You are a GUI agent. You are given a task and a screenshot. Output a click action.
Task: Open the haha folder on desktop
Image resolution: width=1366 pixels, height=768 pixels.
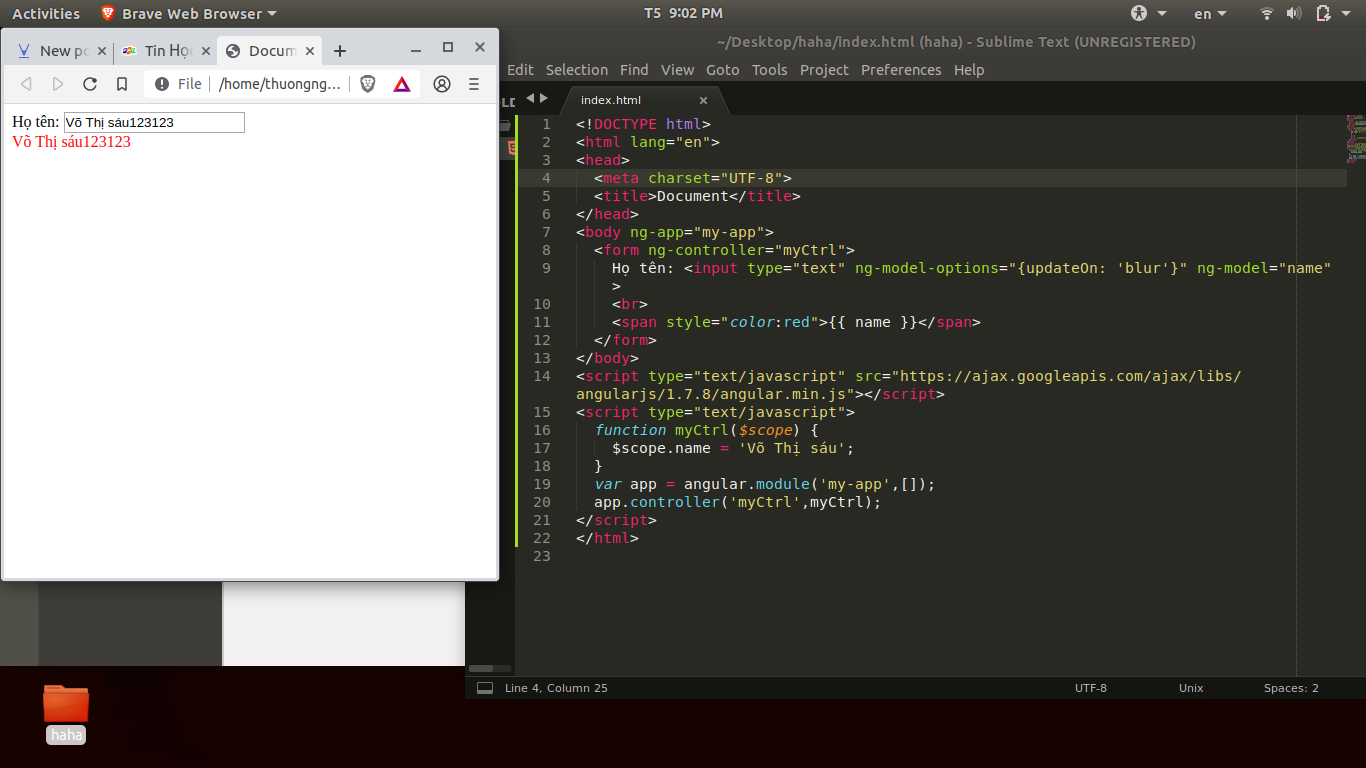[x=66, y=705]
